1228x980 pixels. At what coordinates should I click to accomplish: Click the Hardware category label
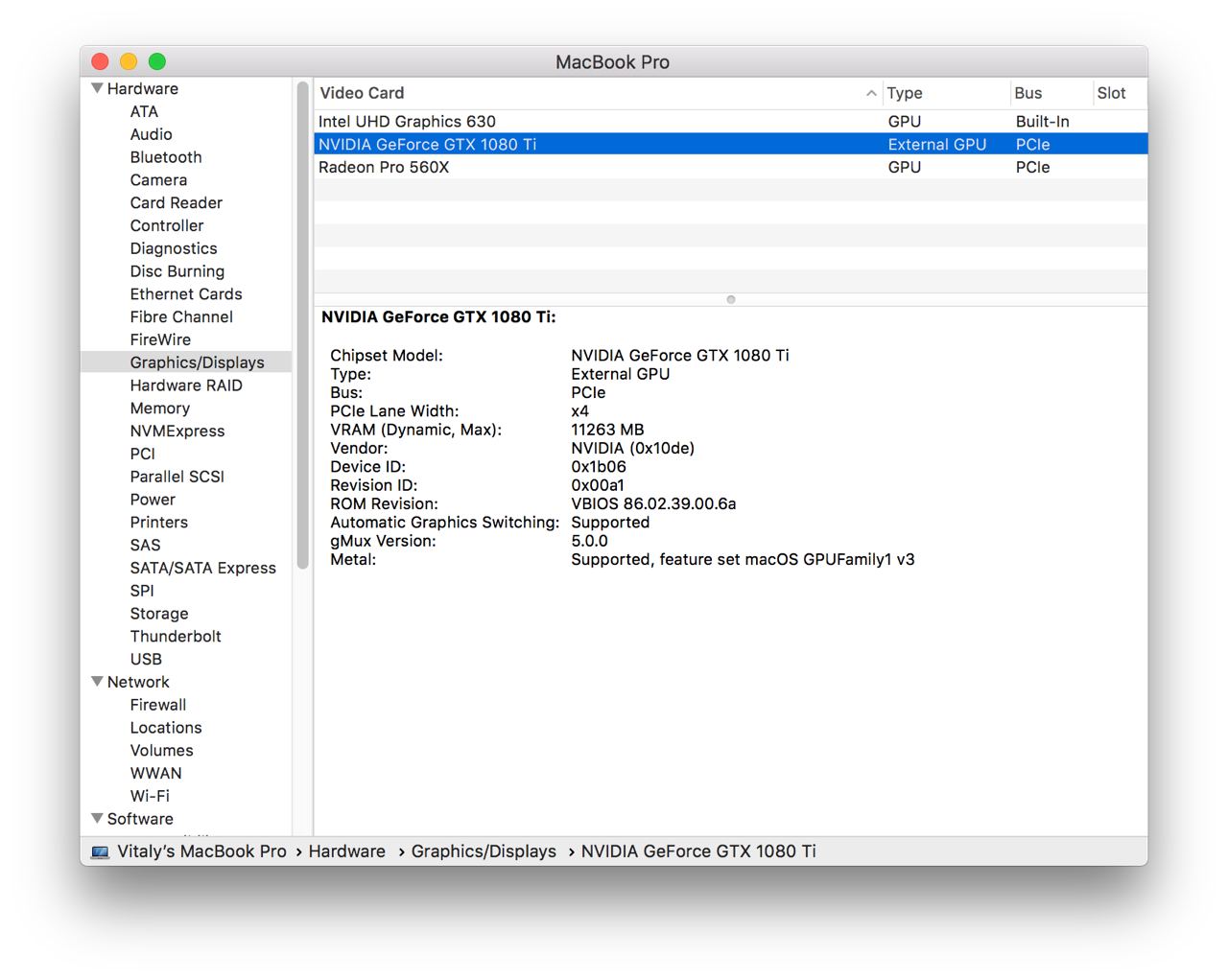tap(143, 88)
